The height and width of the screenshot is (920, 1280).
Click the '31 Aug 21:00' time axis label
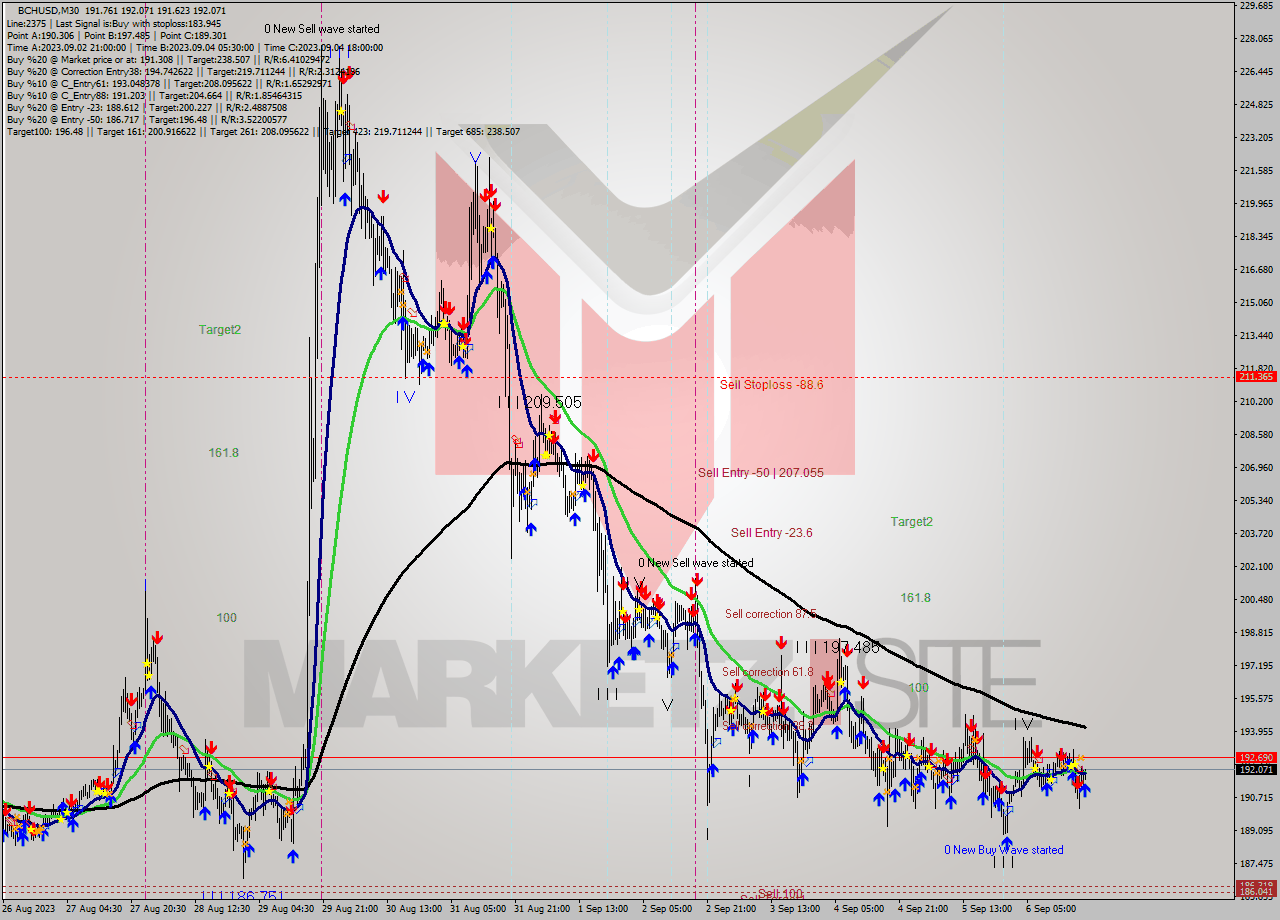(543, 909)
